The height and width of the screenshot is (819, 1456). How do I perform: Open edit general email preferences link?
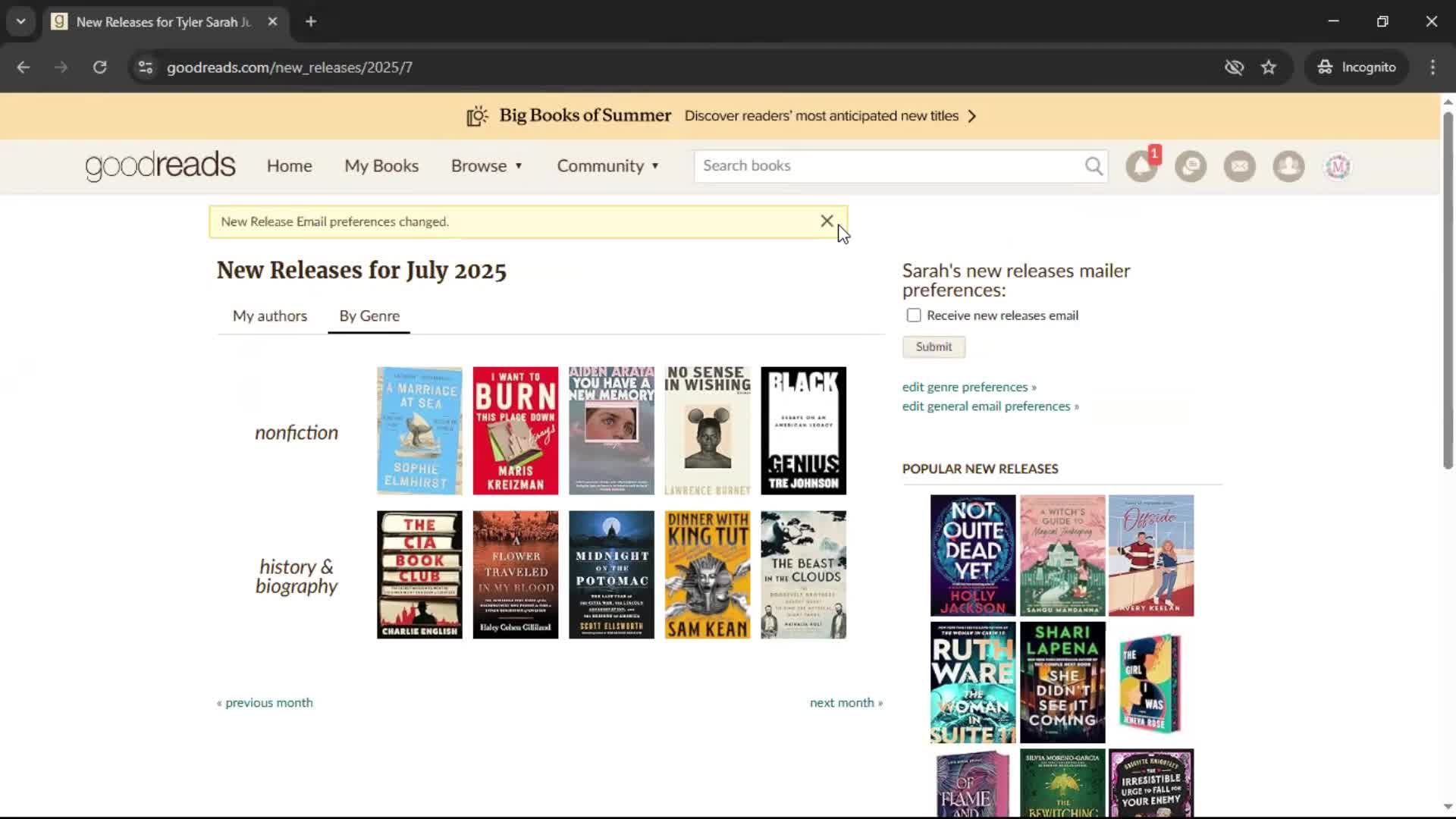click(990, 406)
